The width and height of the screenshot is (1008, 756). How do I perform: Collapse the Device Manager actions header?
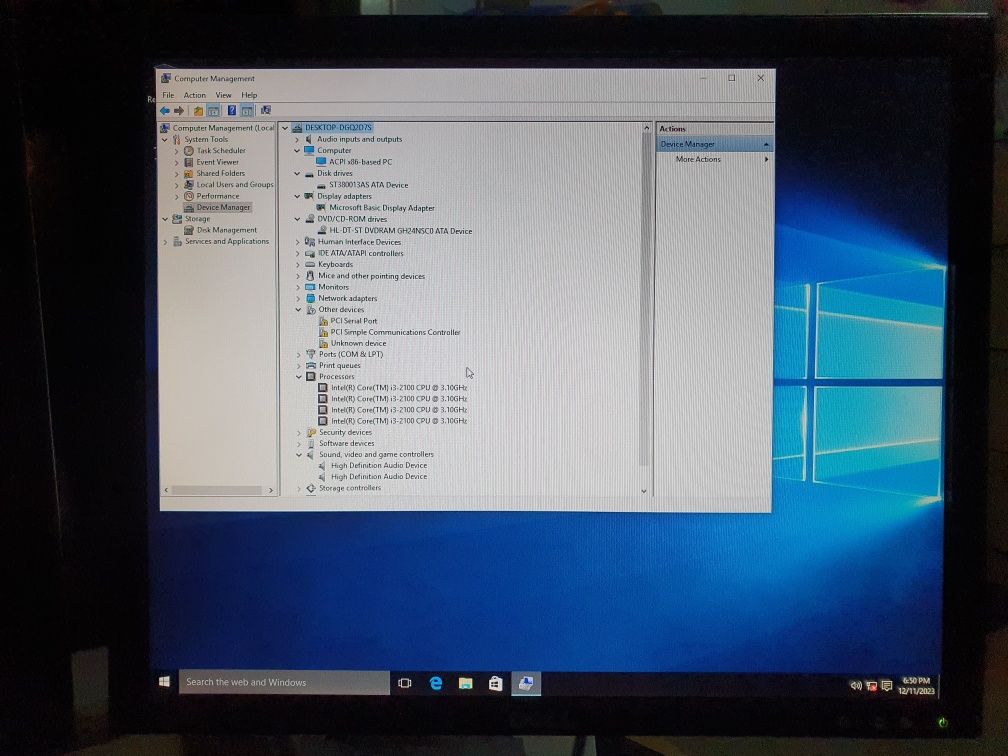tap(766, 145)
